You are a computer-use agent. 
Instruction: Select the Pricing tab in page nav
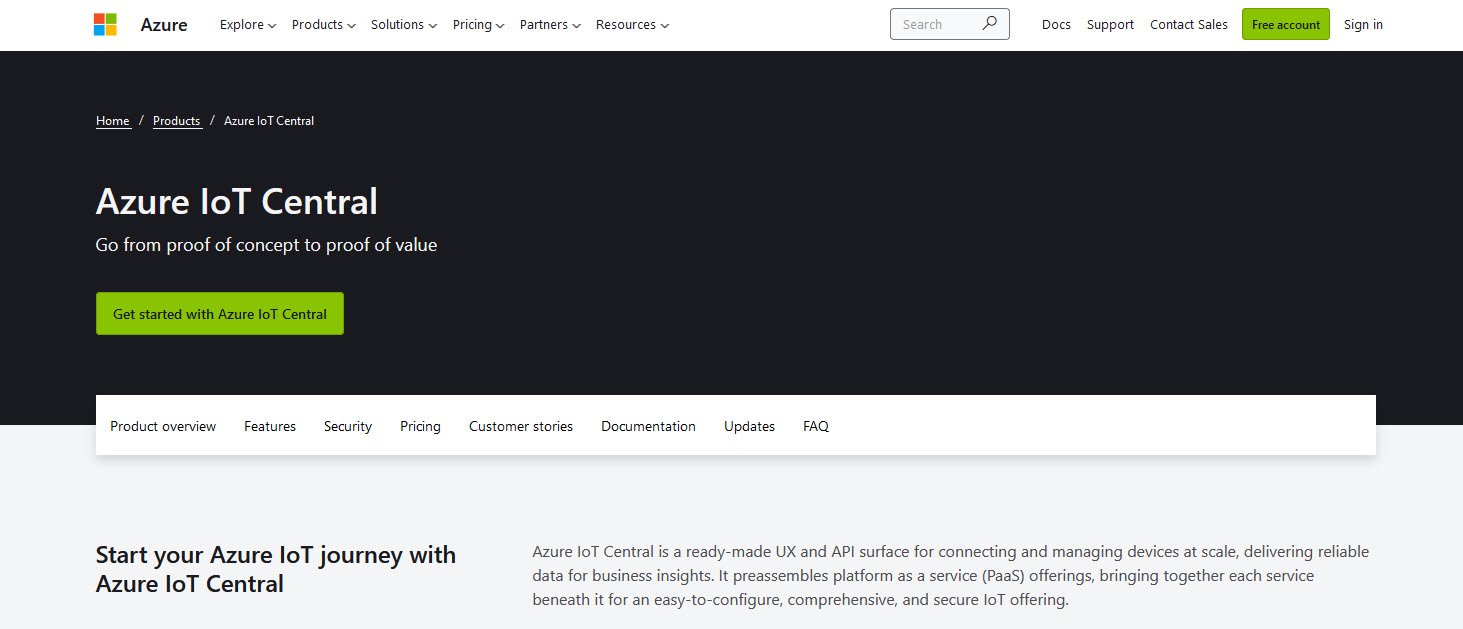tap(420, 426)
